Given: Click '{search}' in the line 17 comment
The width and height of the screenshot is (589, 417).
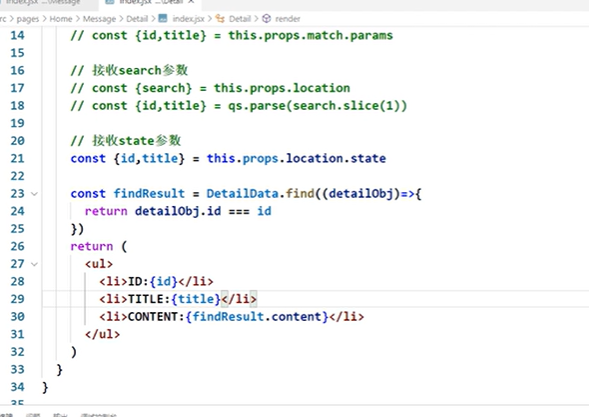Looking at the screenshot, I should click(163, 88).
